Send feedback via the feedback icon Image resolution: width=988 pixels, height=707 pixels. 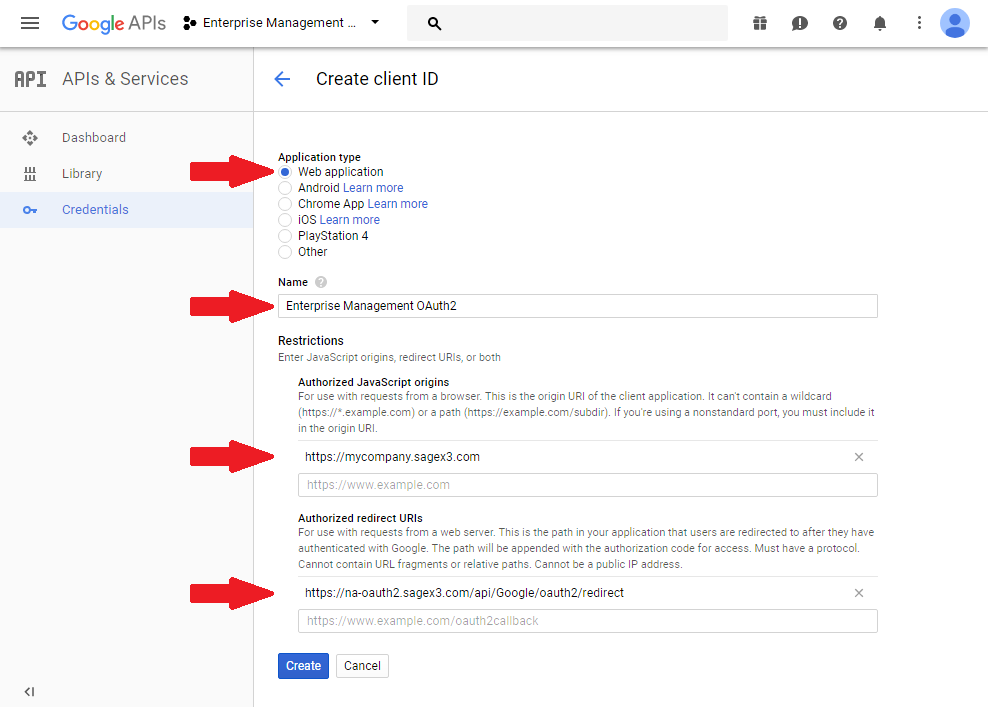800,22
